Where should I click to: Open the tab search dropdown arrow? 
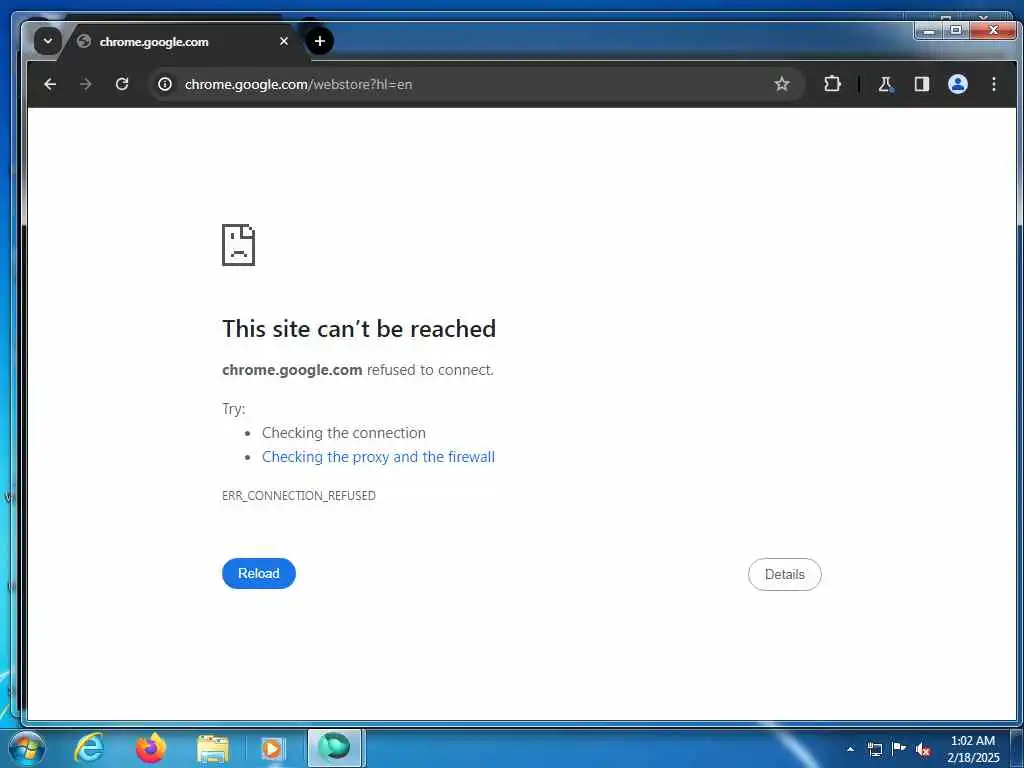pos(48,41)
